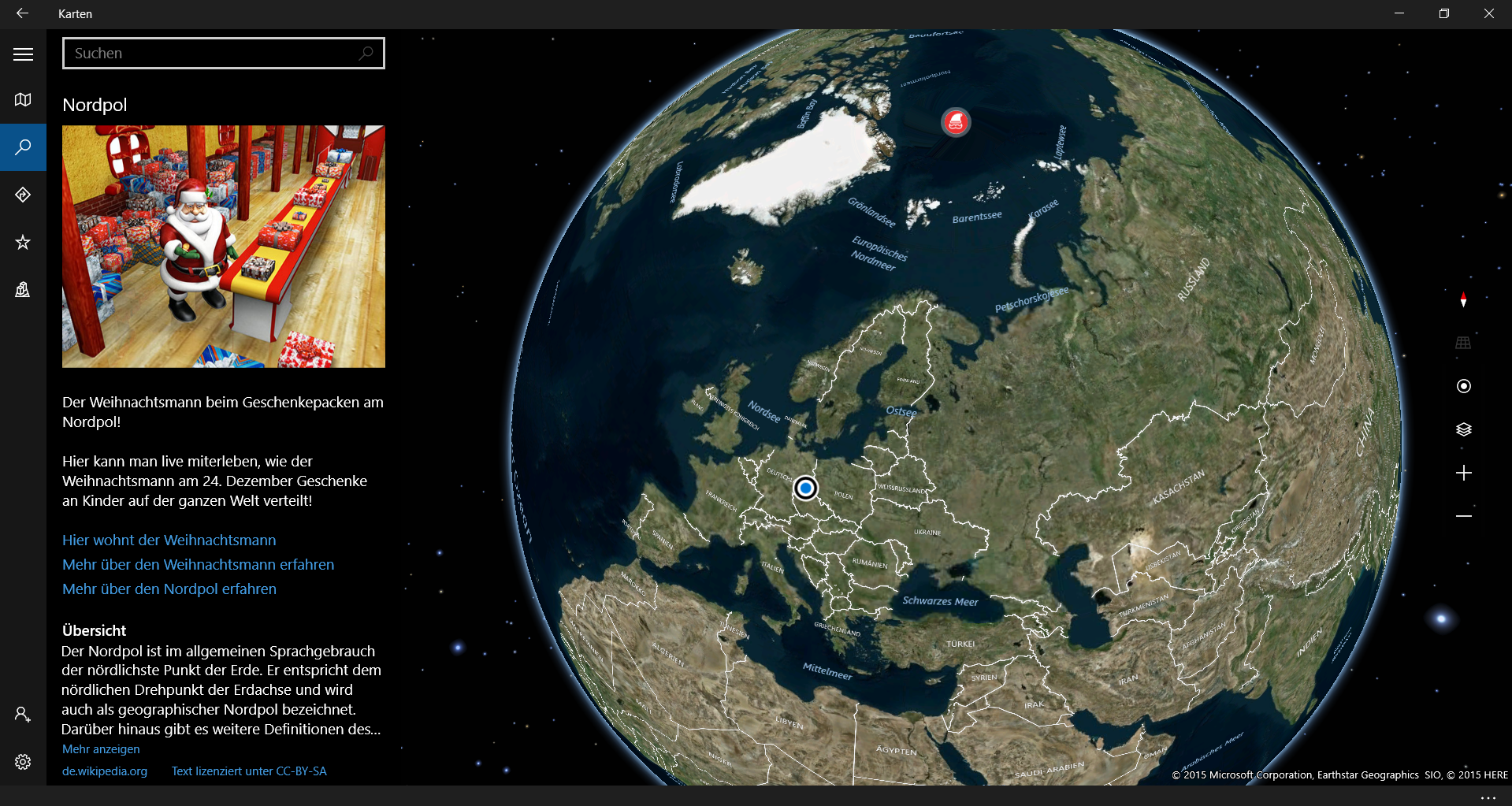Open the de.wikipedia.org source link
Screen dimensions: 1512x806
click(x=105, y=771)
